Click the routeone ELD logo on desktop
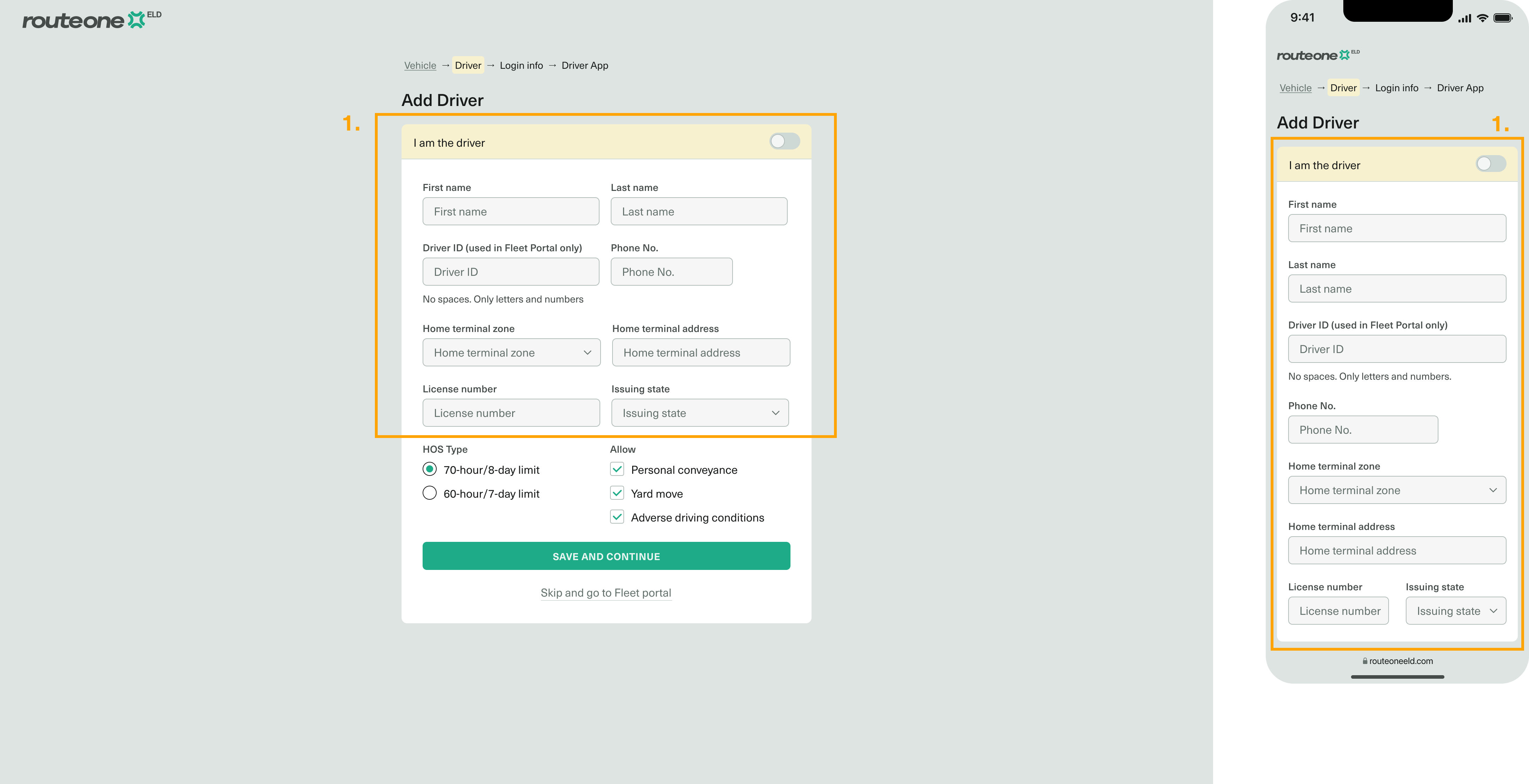1529x784 pixels. pos(91,20)
